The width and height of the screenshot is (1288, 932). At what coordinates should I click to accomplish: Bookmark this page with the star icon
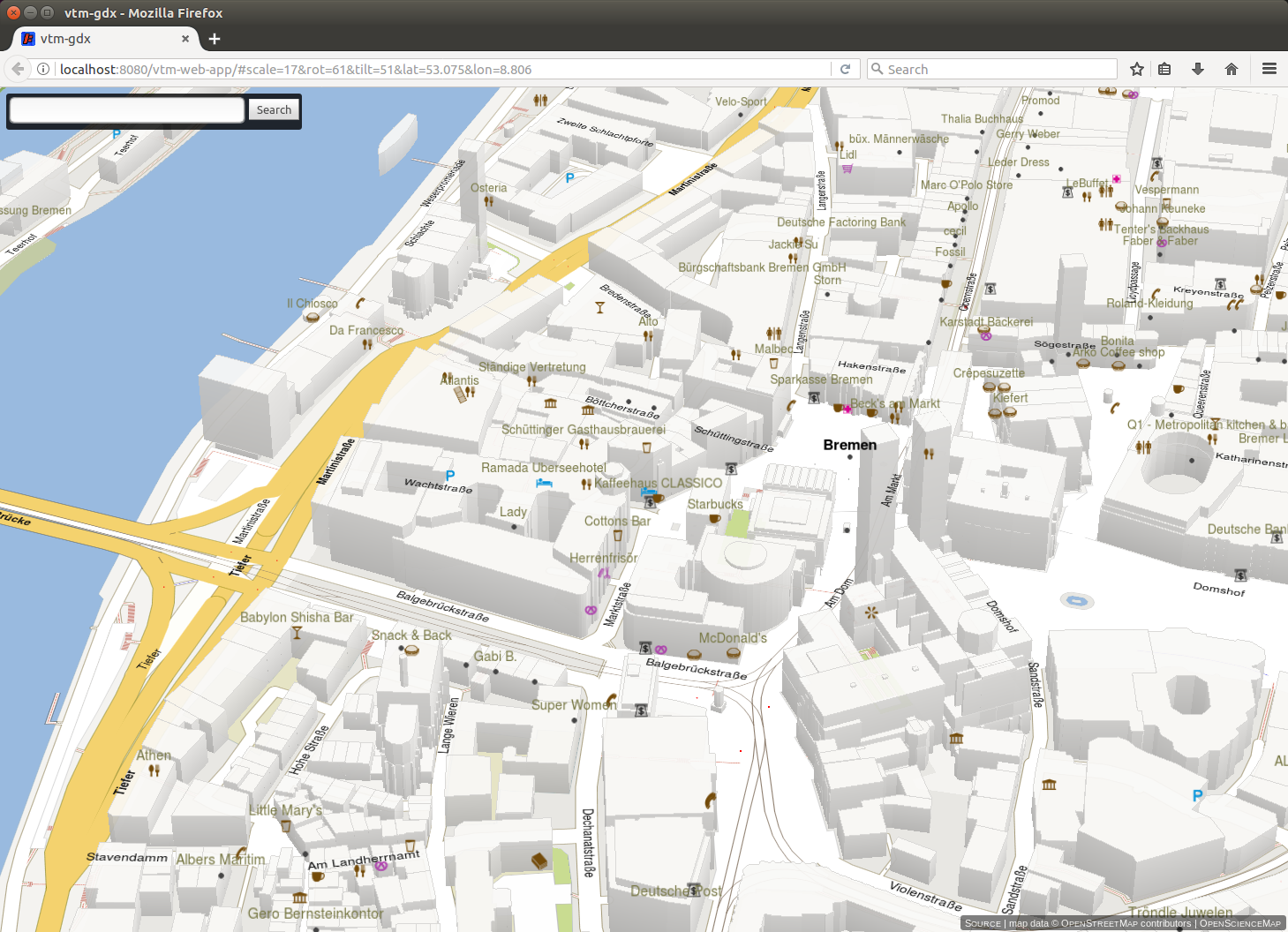(x=1137, y=69)
